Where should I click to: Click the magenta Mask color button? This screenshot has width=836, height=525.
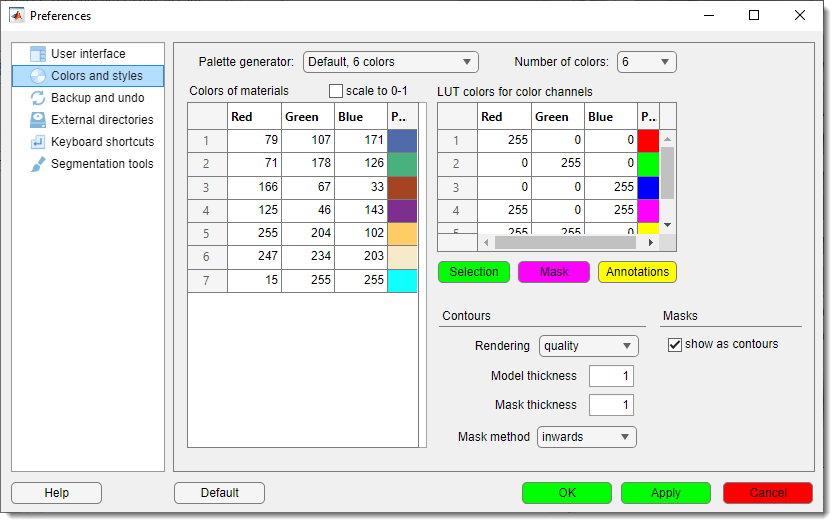pyautogui.click(x=553, y=272)
